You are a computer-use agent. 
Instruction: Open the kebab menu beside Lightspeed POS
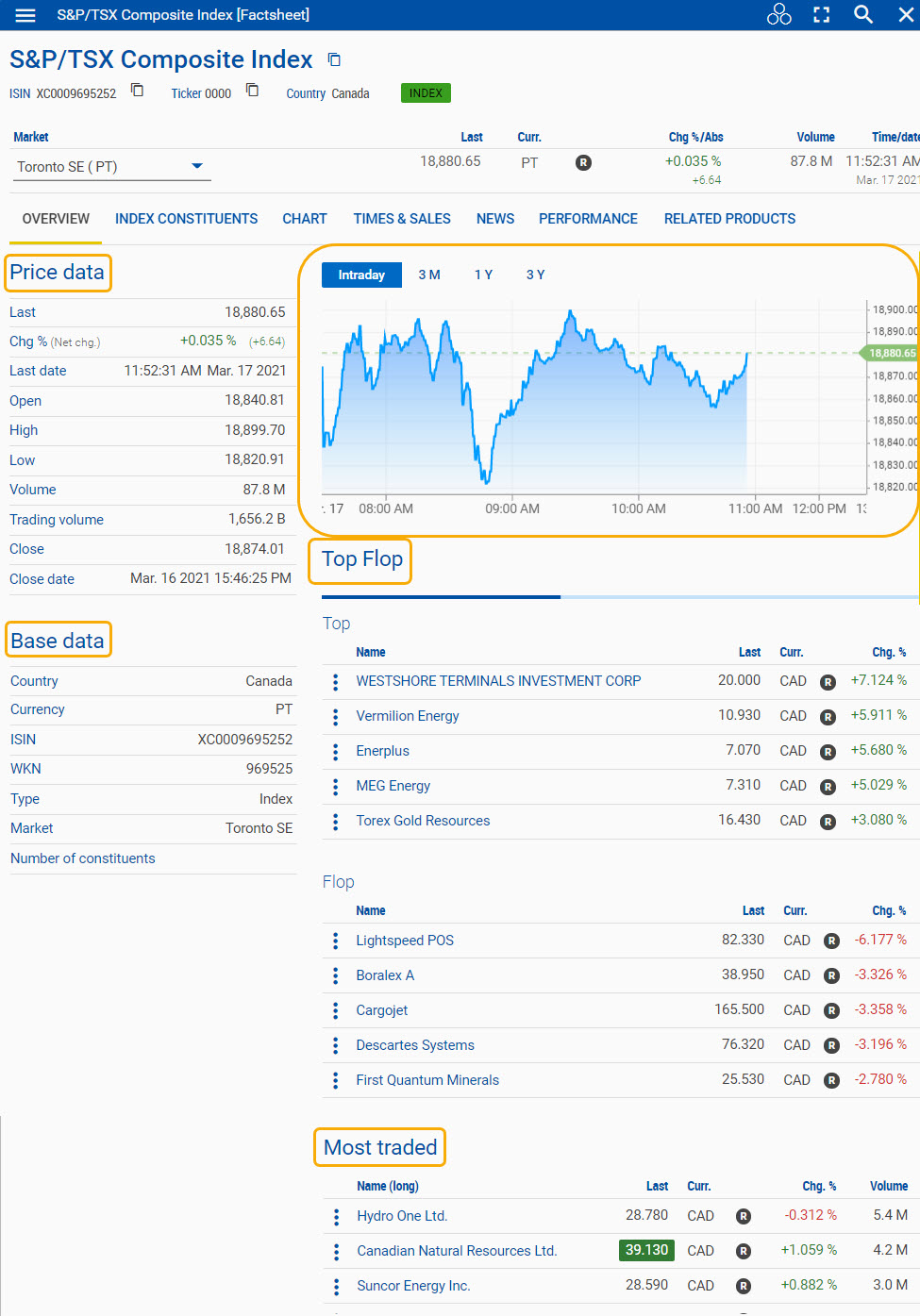coord(335,941)
